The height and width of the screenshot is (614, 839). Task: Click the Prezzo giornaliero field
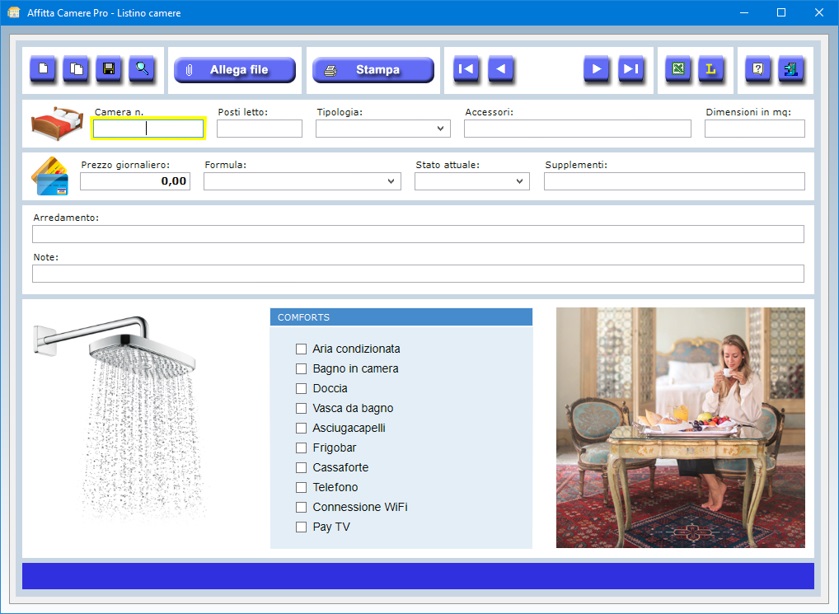coord(135,181)
